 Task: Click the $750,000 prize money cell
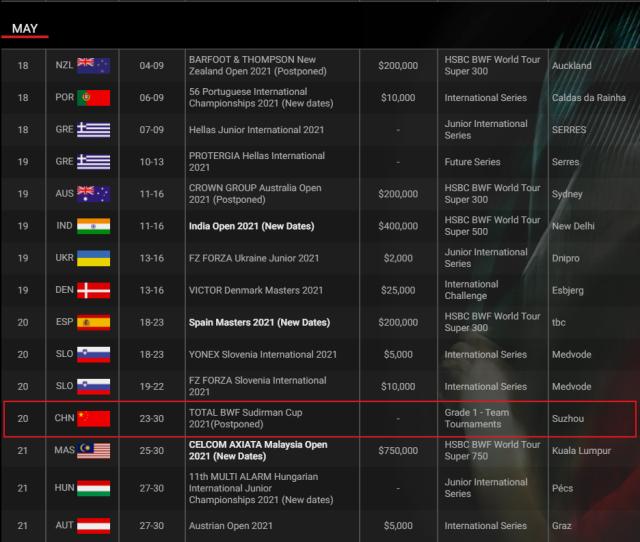click(x=397, y=451)
